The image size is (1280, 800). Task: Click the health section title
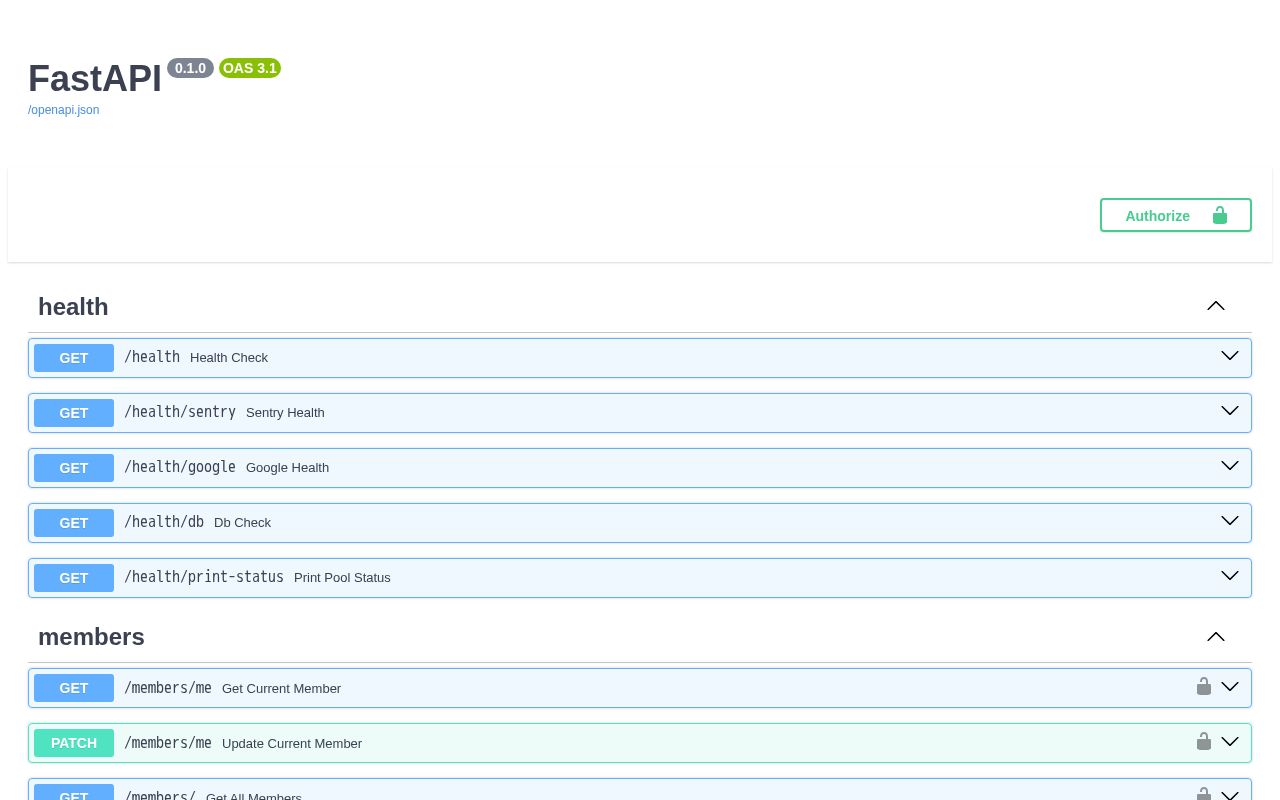click(73, 307)
